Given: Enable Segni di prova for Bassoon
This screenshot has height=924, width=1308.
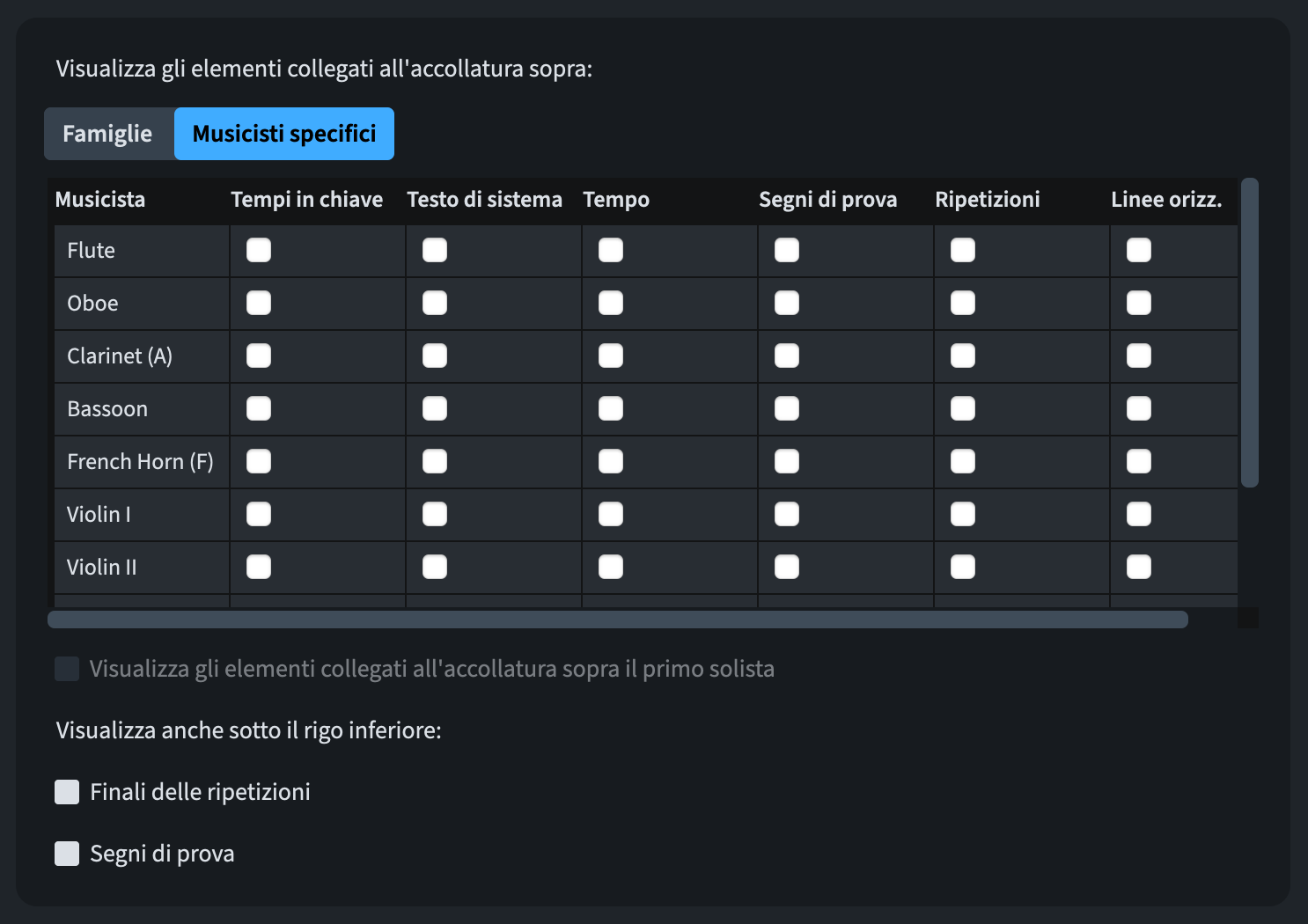Looking at the screenshot, I should click(787, 409).
